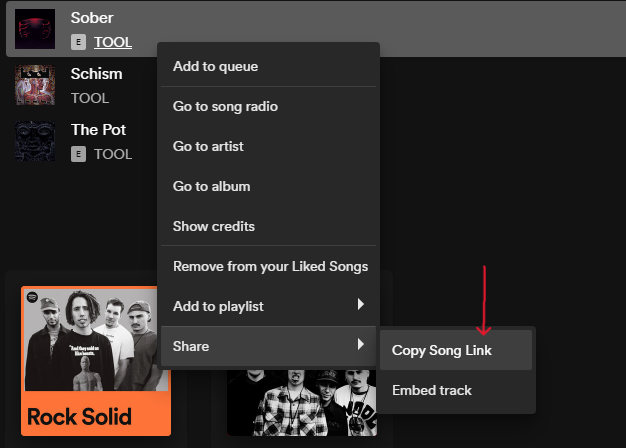The width and height of the screenshot is (626, 448).
Task: Choose Go to artist option
Action: (x=208, y=146)
